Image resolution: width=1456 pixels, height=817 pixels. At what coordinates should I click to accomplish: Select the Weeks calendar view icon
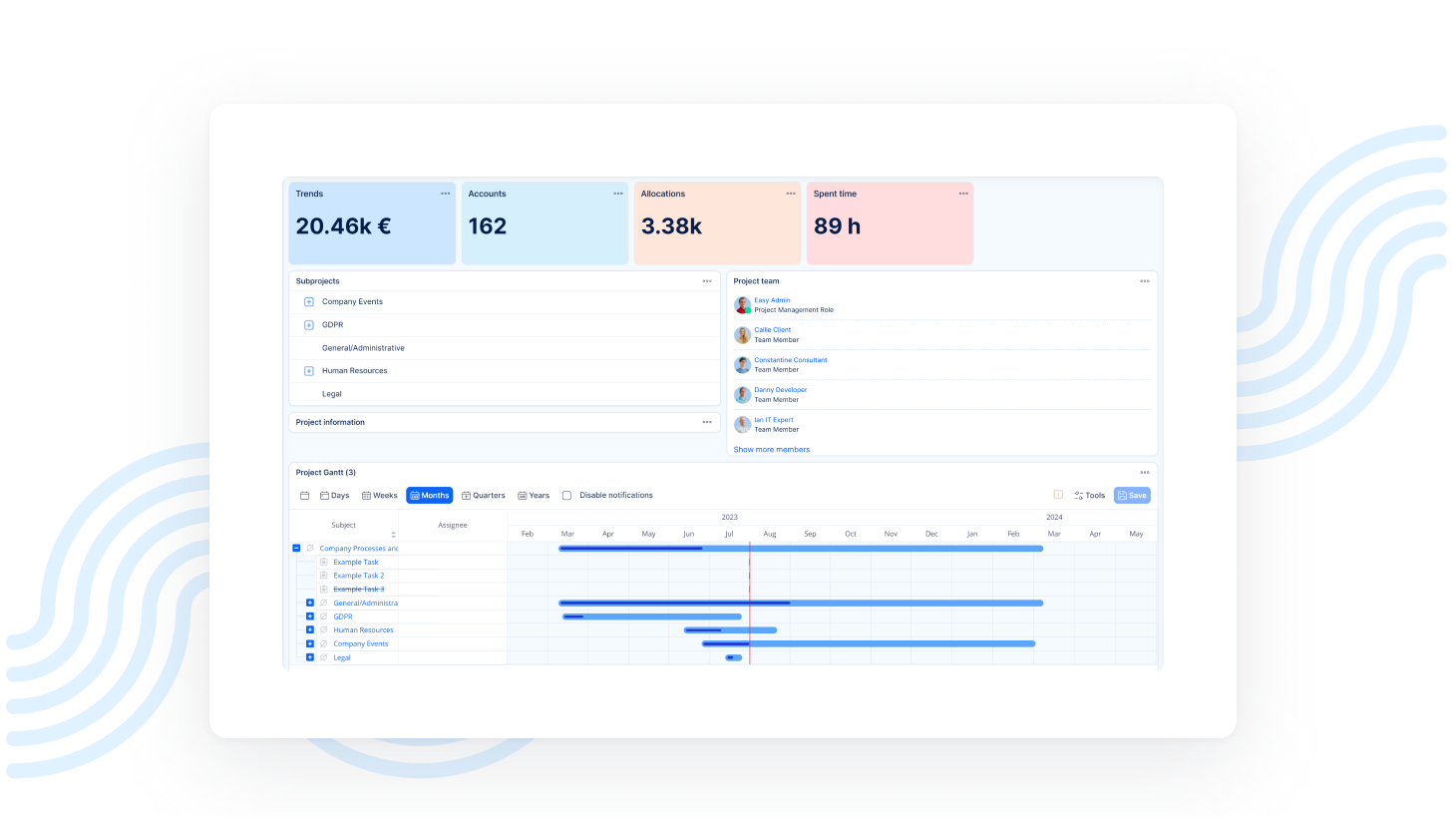click(365, 496)
